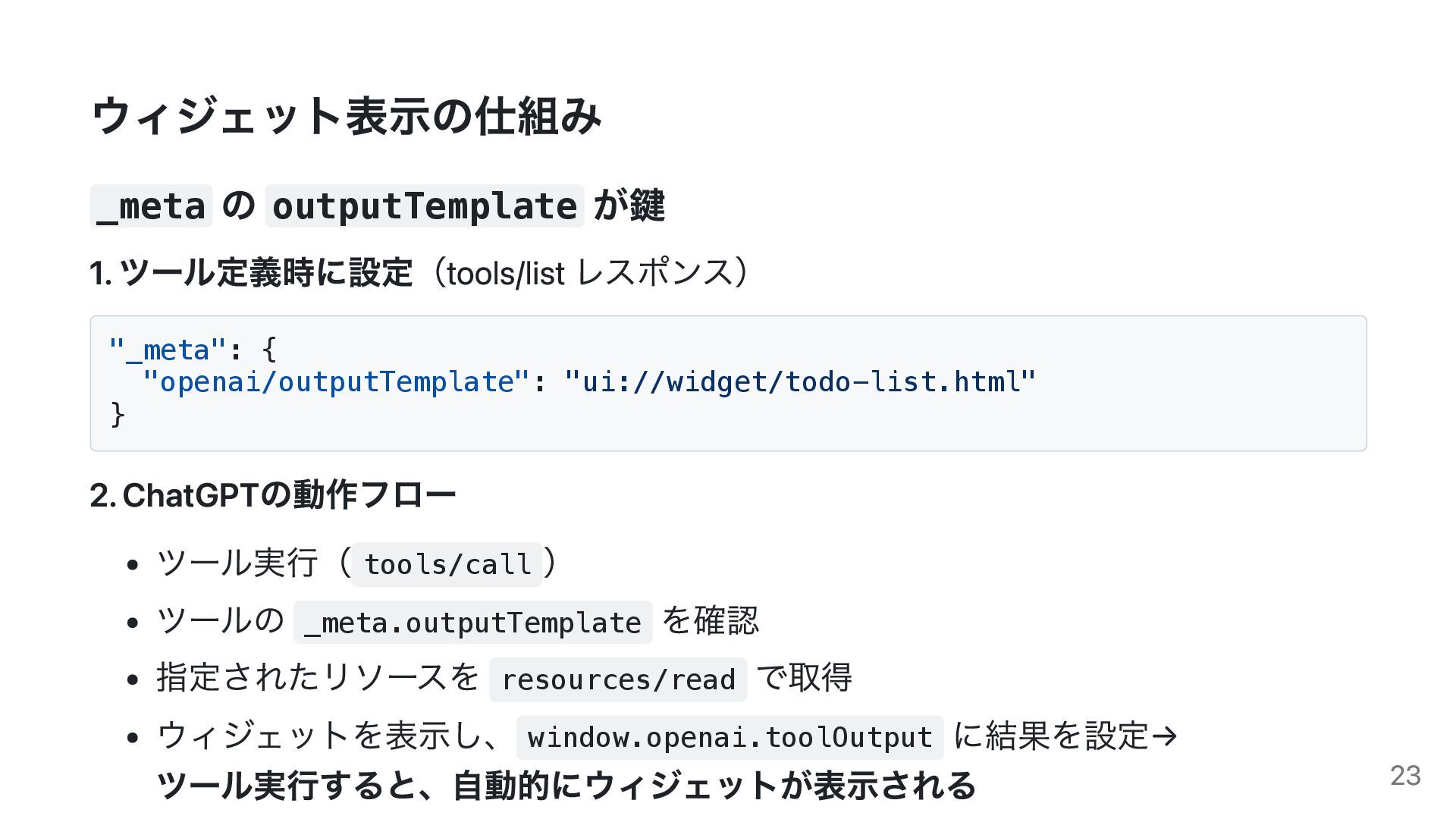The height and width of the screenshot is (819, 1456).
Task: Click the window.openai.toolOutput inline code
Action: click(x=730, y=738)
